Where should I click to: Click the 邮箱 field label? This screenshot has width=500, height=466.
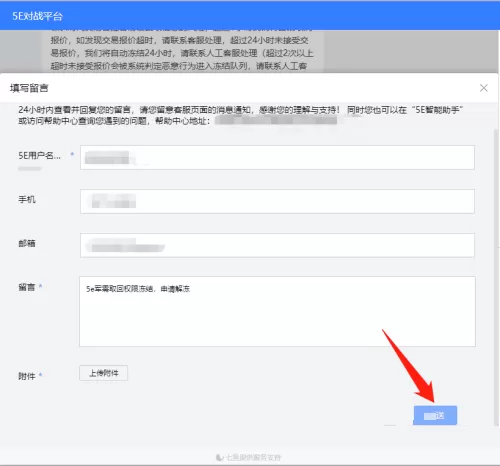[x=27, y=243]
